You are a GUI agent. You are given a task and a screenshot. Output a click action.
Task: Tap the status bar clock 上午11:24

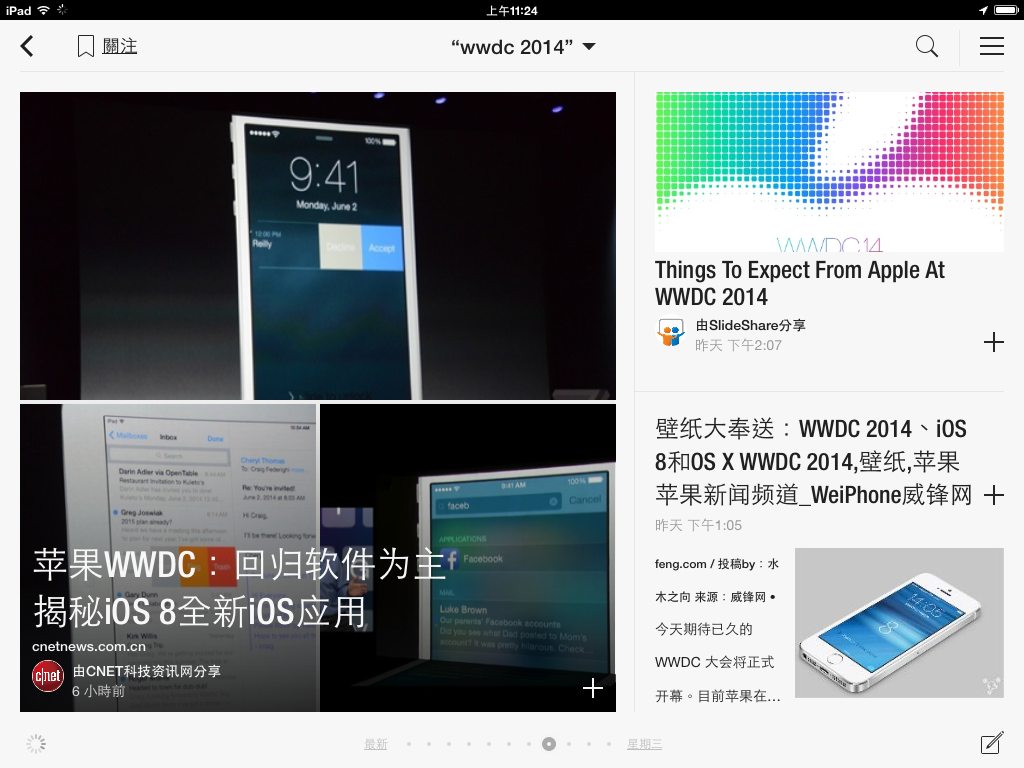pyautogui.click(x=512, y=10)
